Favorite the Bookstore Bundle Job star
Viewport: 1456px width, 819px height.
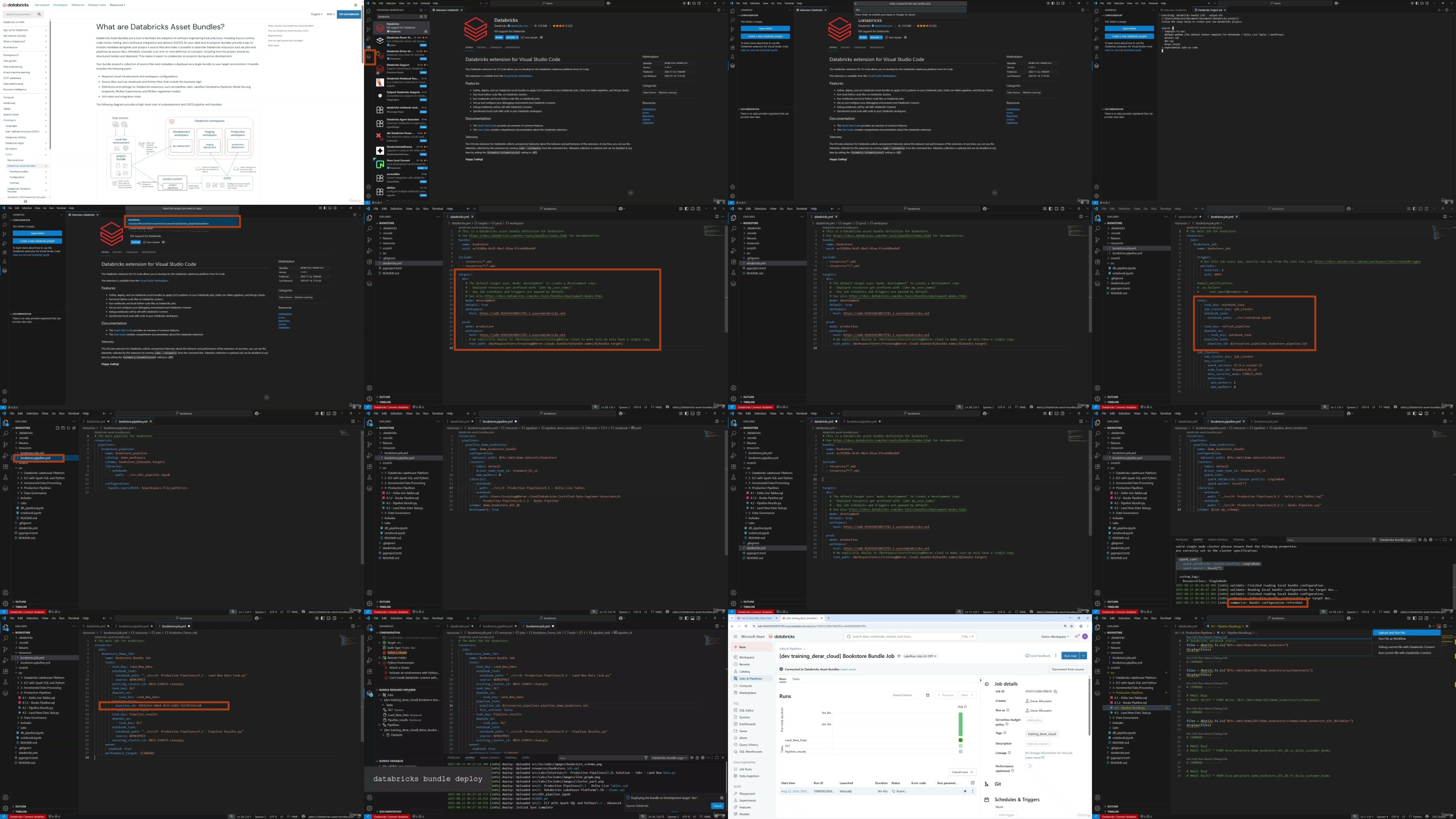(898, 656)
